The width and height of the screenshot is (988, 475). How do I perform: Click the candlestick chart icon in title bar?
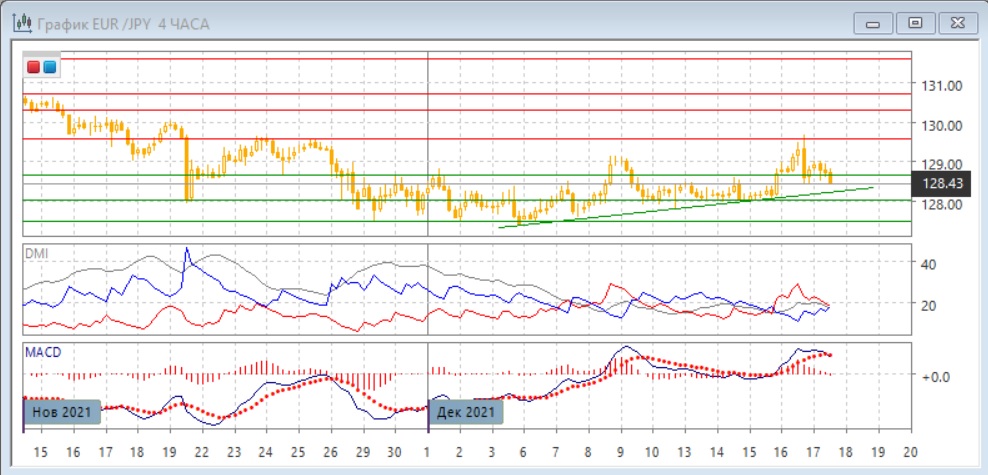(20, 23)
